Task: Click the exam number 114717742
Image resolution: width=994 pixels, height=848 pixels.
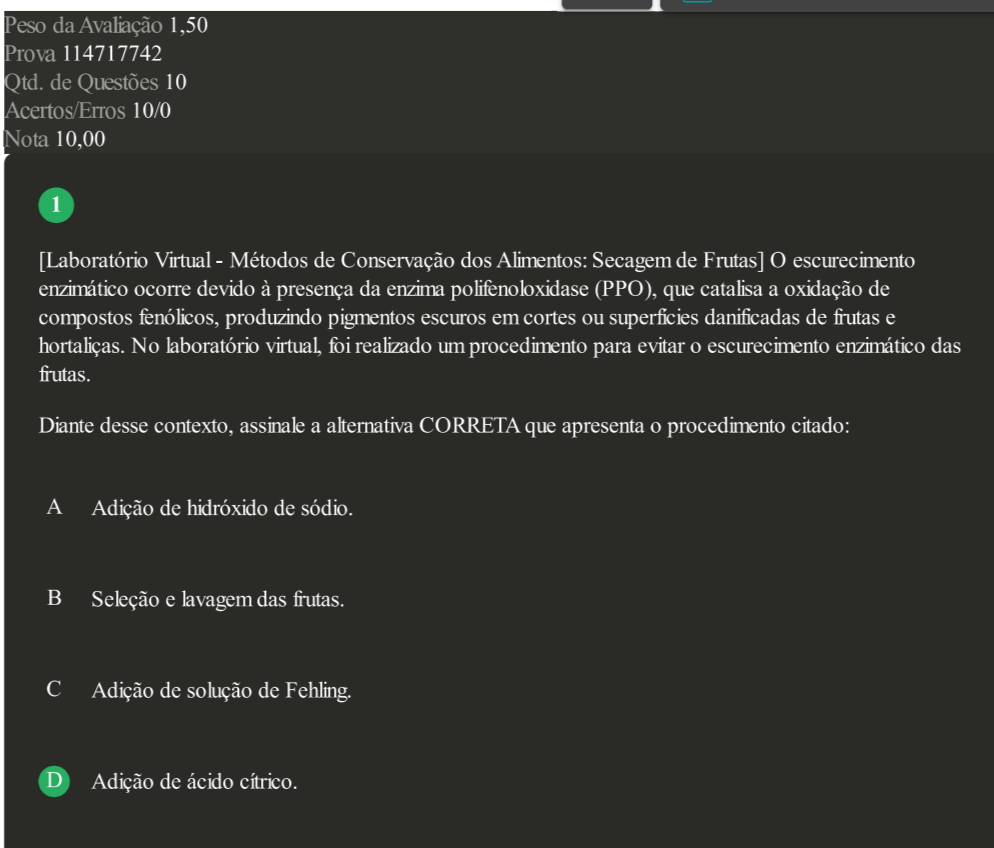Action: tap(112, 54)
